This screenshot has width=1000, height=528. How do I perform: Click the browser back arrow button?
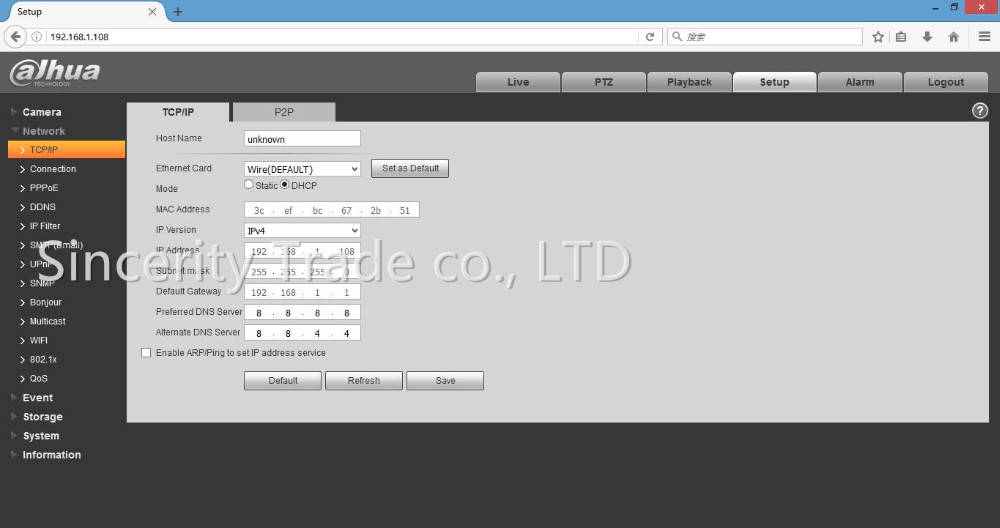(x=15, y=37)
